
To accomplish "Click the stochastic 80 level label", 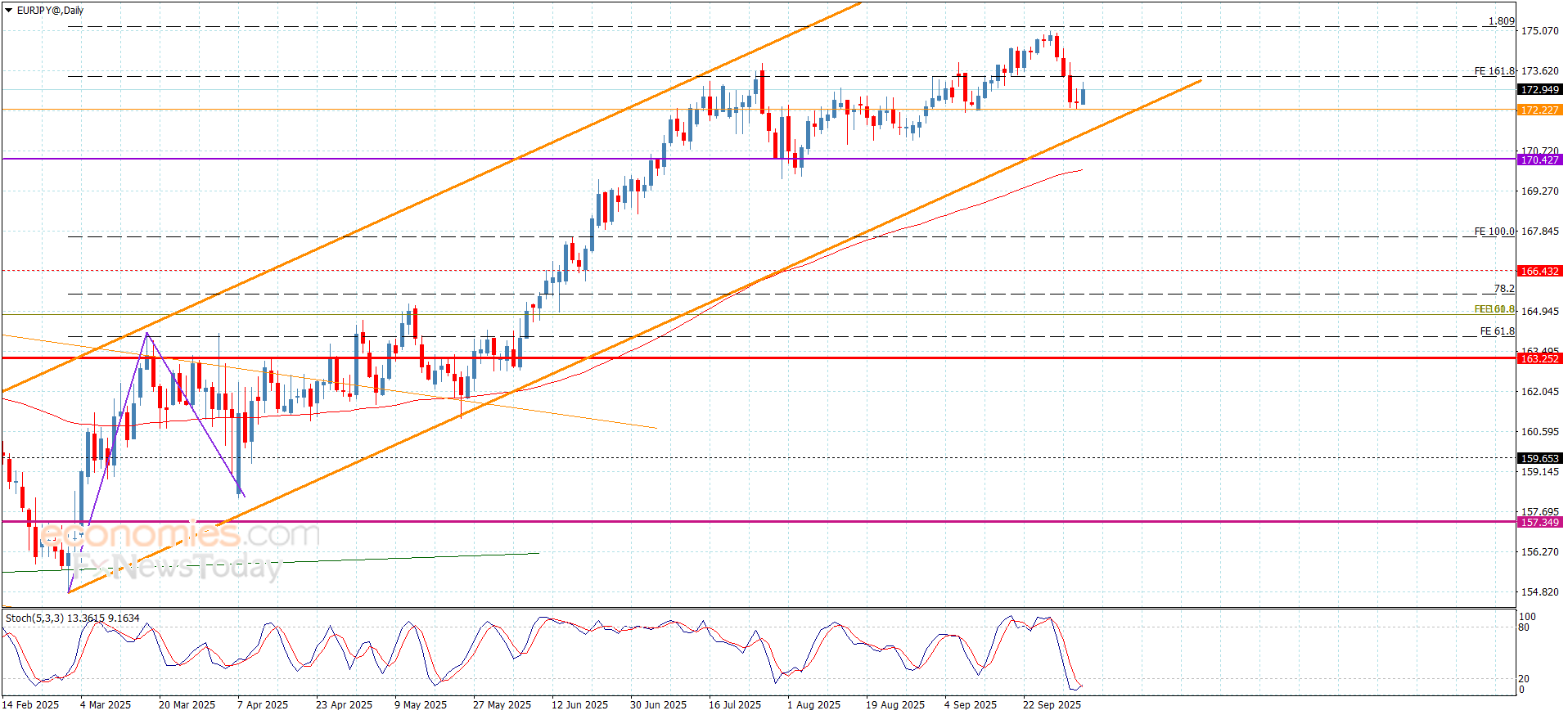I will [1524, 628].
